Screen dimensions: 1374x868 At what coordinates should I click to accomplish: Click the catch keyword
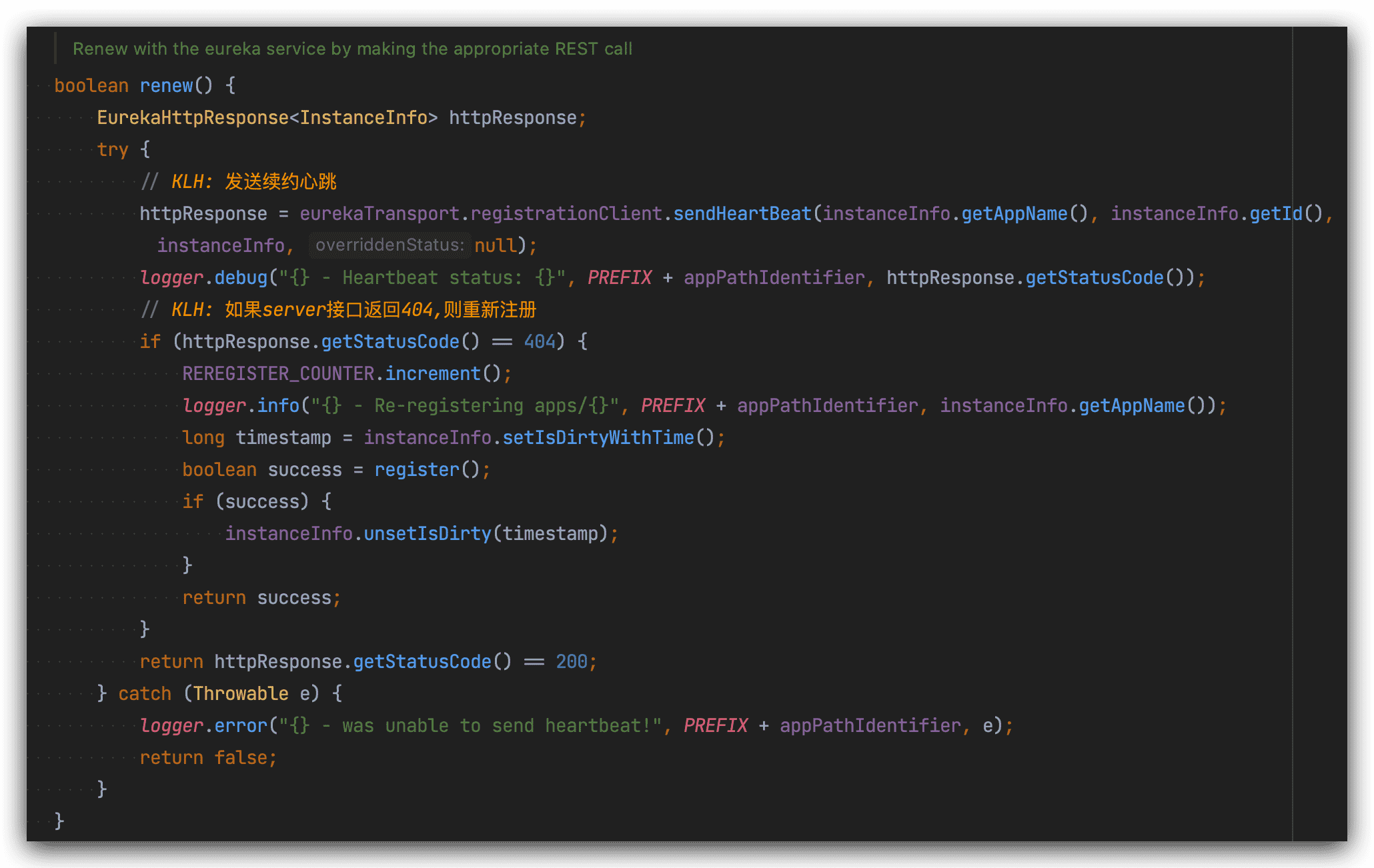(145, 693)
